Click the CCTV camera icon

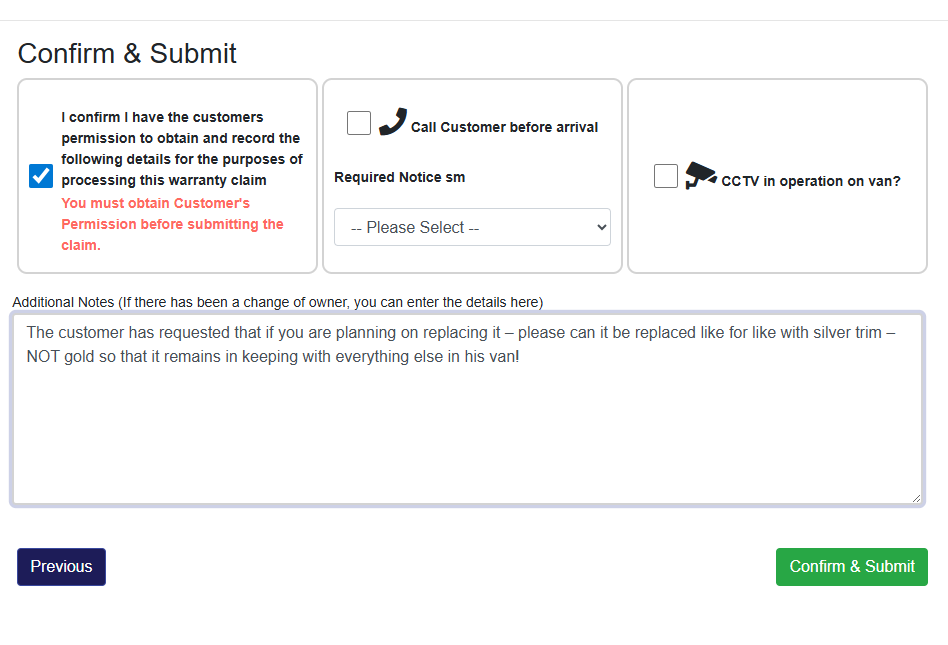700,177
